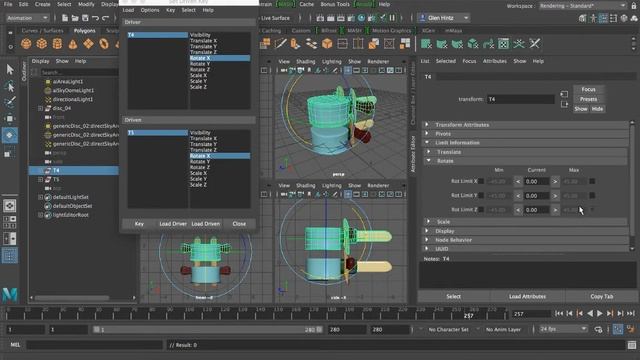
Task: Click the range slider bar
Action: click(208, 329)
